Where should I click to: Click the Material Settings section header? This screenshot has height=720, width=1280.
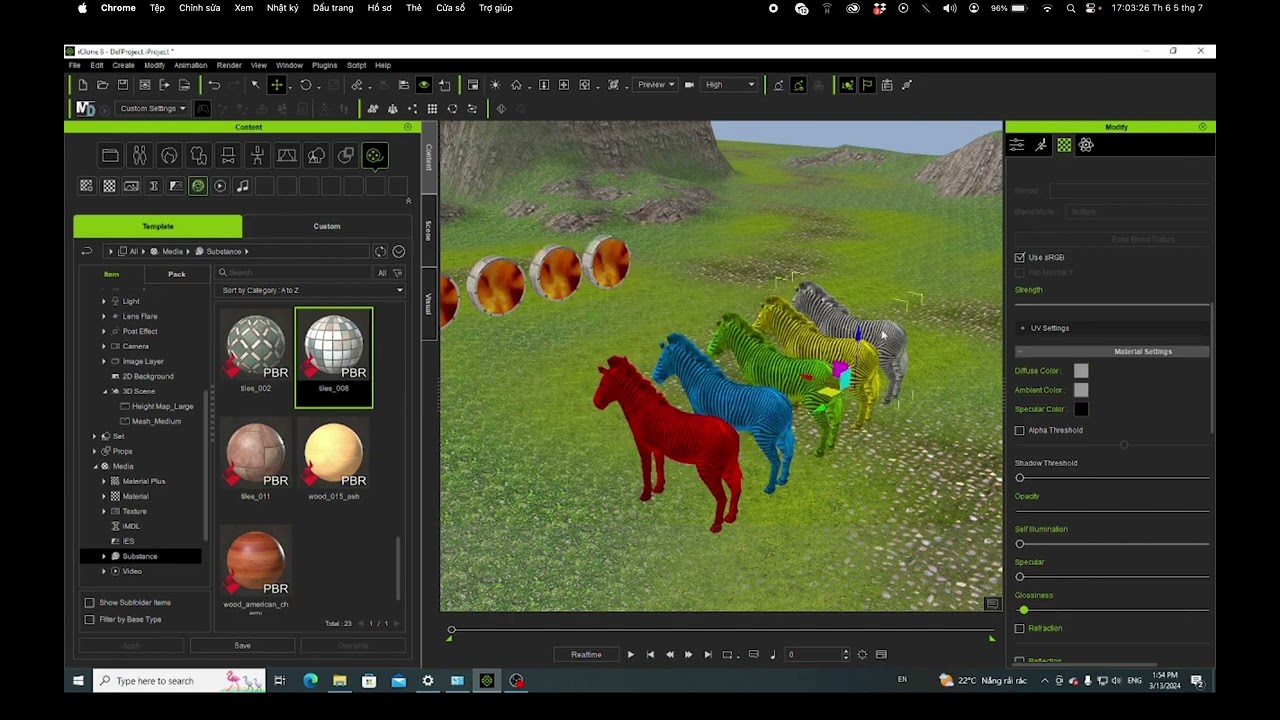pyautogui.click(x=1112, y=351)
